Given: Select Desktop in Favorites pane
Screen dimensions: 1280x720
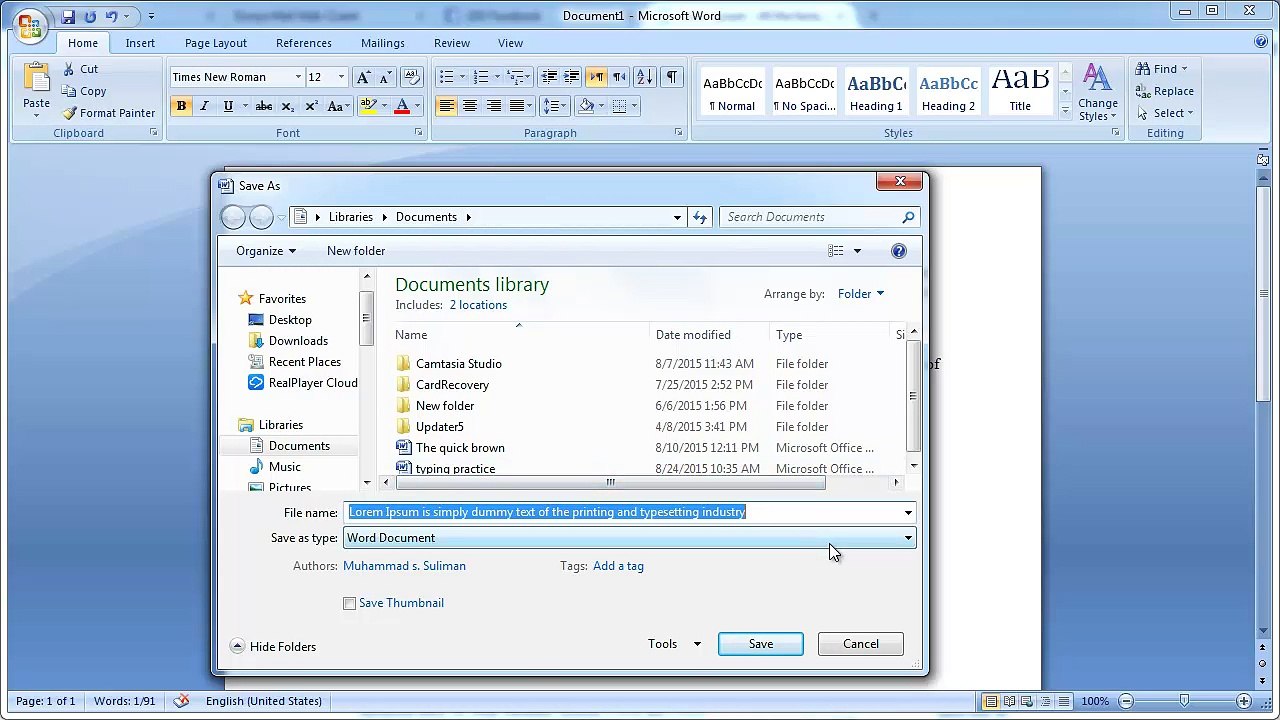Looking at the screenshot, I should [290, 320].
